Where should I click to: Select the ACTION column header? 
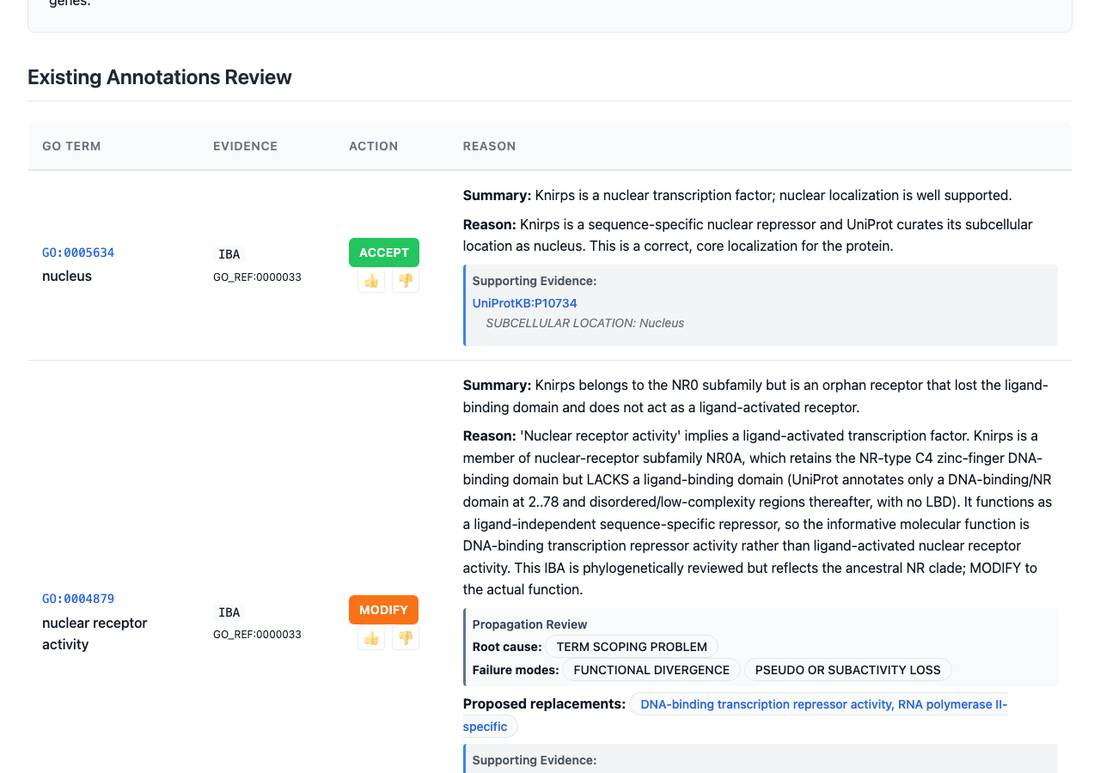pyautogui.click(x=373, y=146)
